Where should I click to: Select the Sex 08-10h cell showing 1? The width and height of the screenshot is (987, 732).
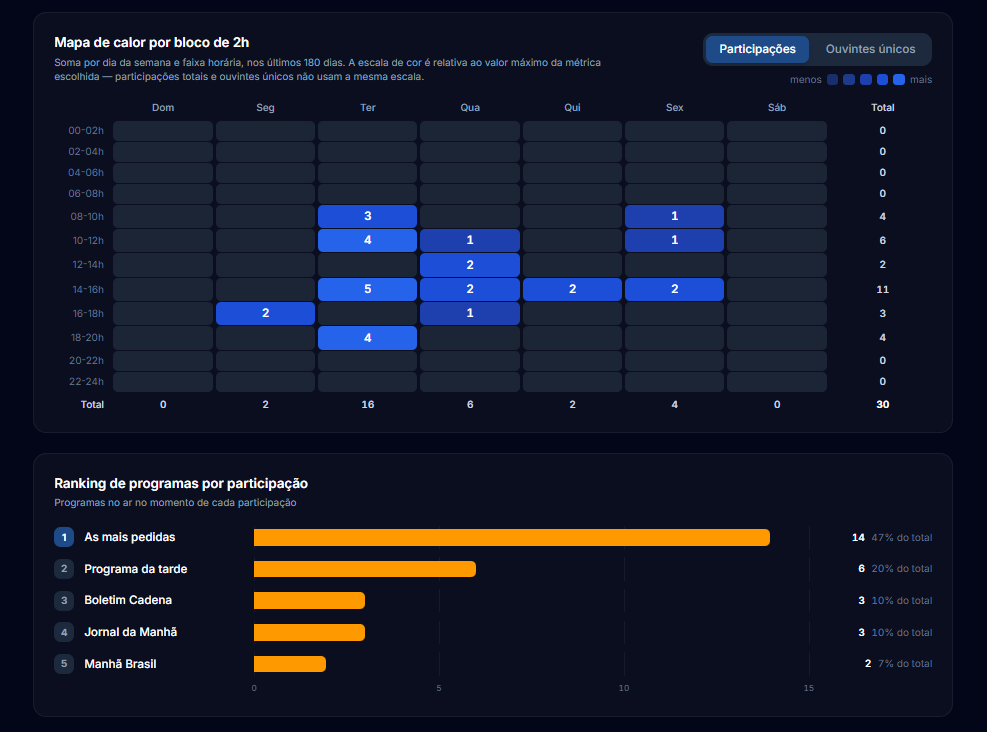click(x=674, y=216)
